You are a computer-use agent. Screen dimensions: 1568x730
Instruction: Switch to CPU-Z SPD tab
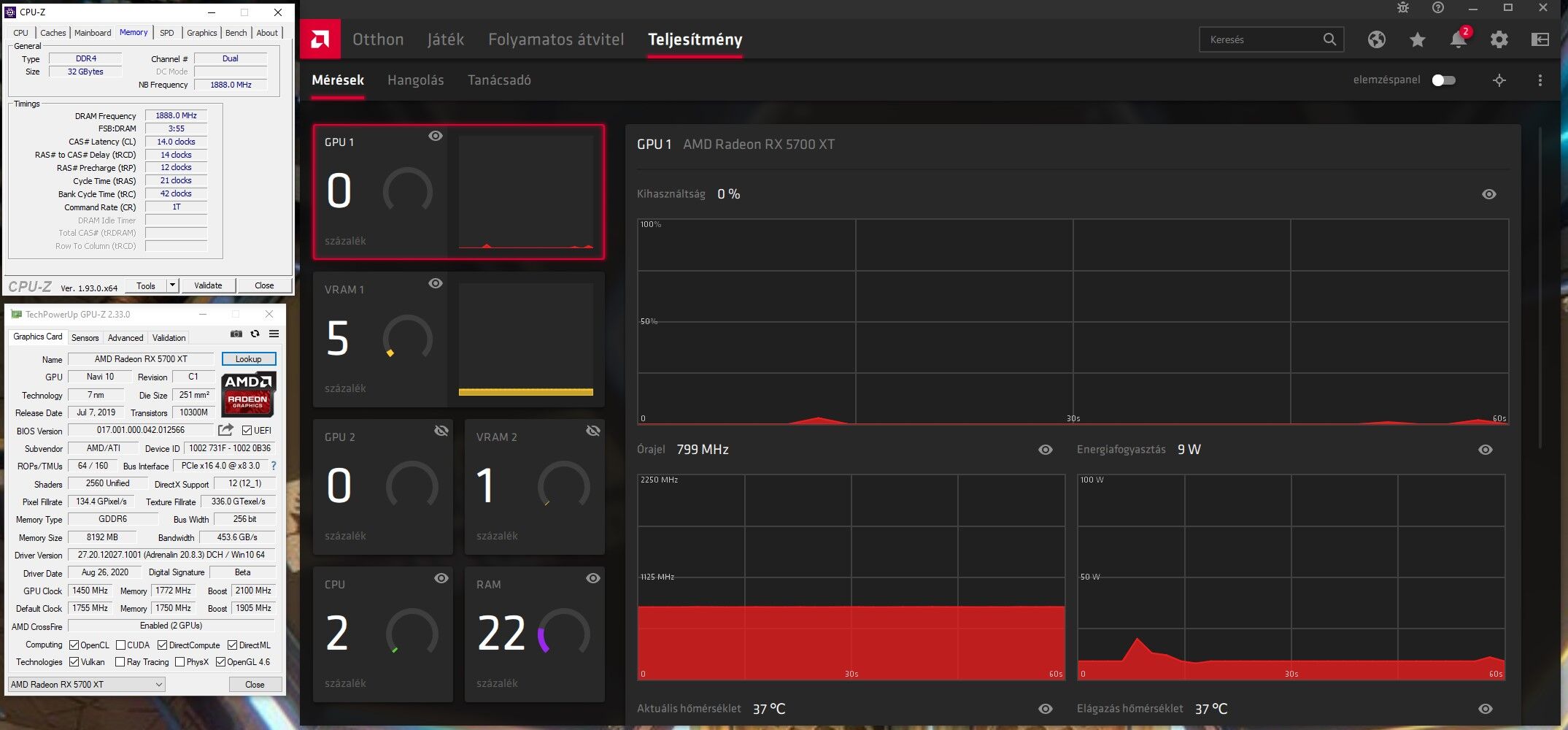(x=167, y=33)
